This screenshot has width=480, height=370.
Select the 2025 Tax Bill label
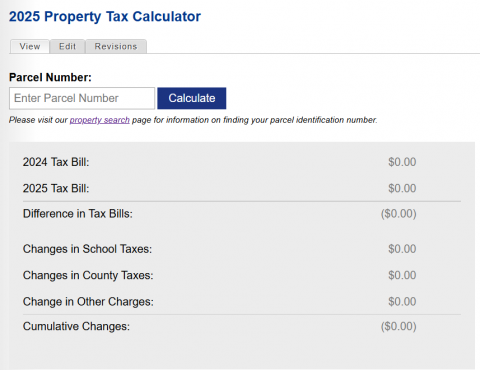[56, 188]
